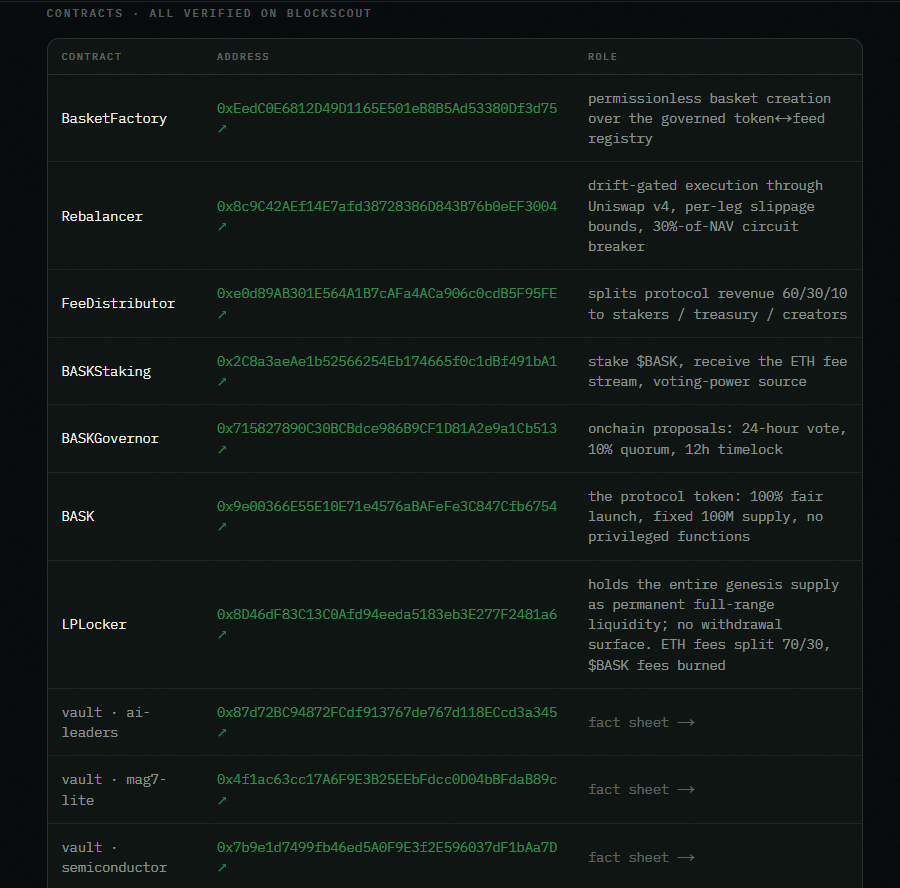Open BasketFactory address 0xEedC0E68...3d75
The height and width of the screenshot is (888, 900).
(387, 108)
